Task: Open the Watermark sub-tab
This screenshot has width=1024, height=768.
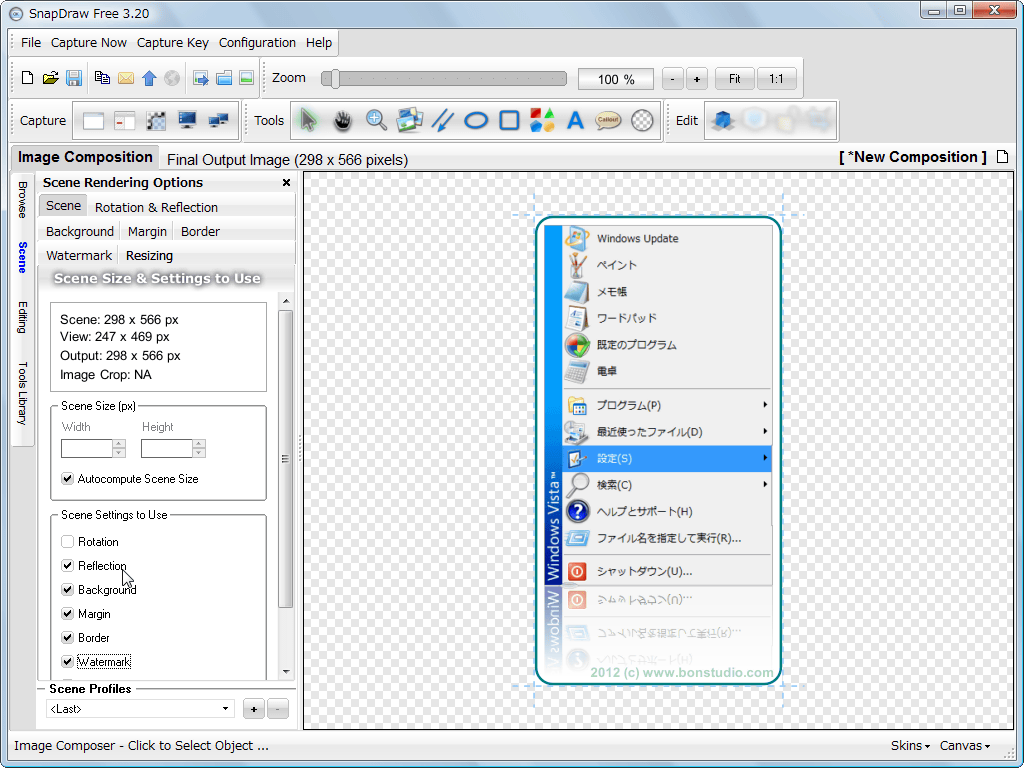Action: (x=79, y=255)
